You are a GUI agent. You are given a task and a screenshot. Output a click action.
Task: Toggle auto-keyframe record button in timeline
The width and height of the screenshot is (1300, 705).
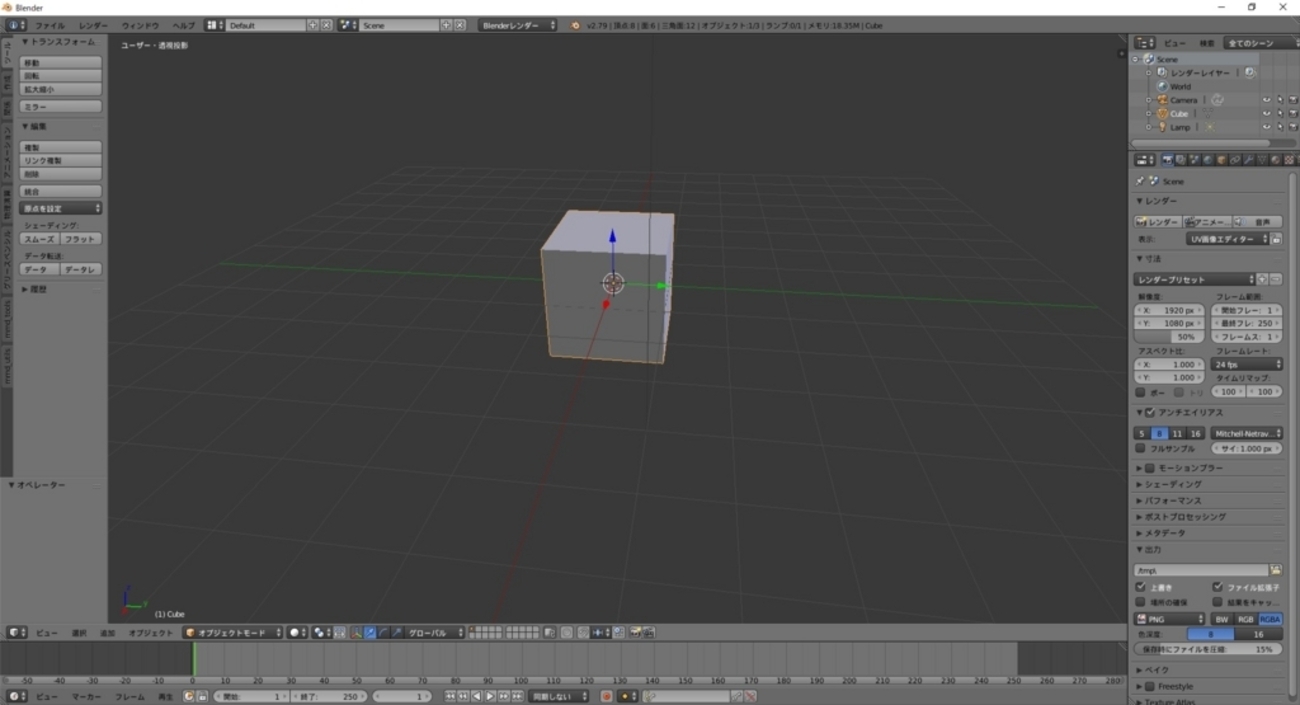click(606, 696)
